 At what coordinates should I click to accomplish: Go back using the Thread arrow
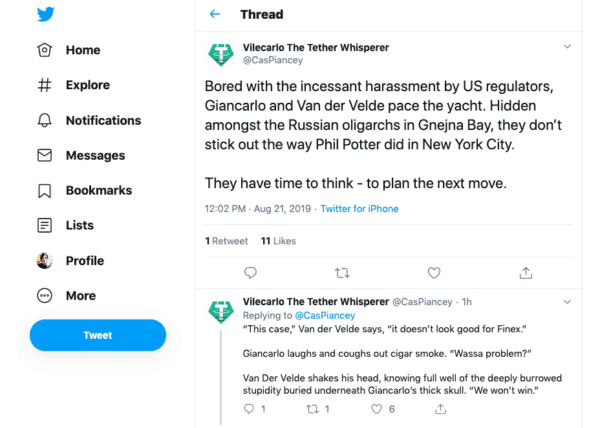[x=214, y=14]
